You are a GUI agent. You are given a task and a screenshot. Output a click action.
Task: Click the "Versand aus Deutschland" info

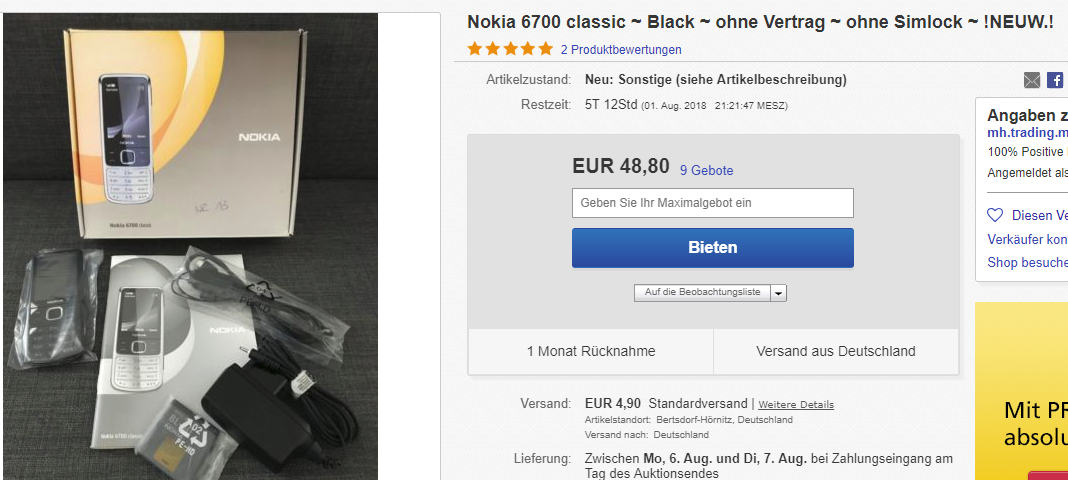click(836, 351)
